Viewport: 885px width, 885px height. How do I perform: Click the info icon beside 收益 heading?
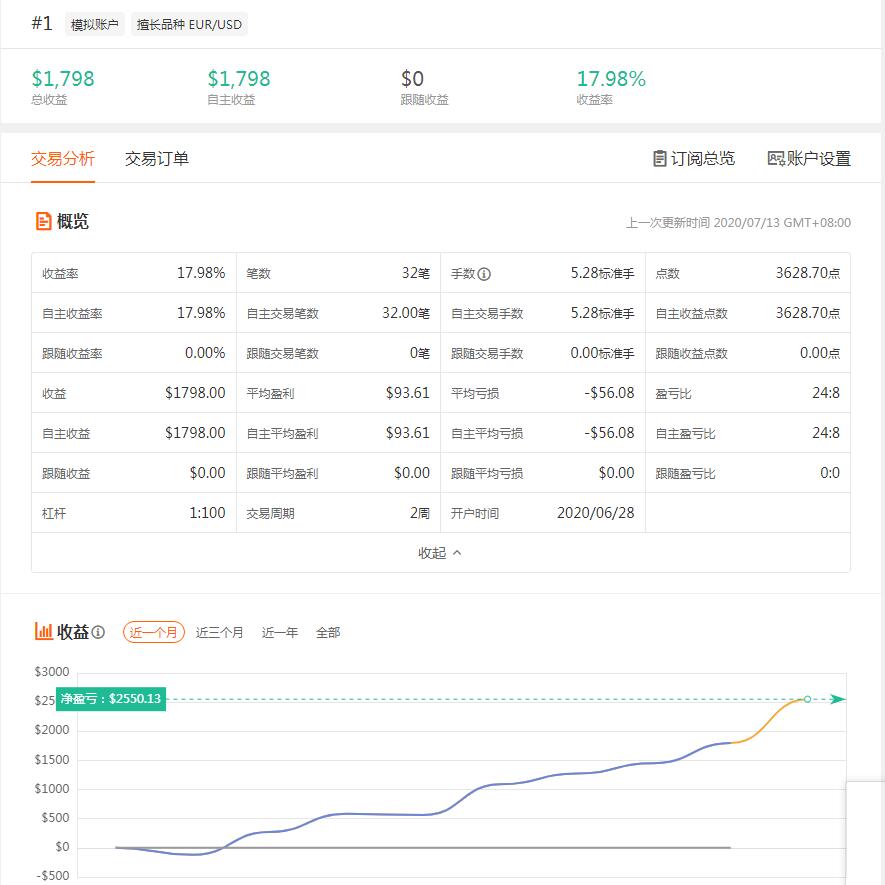tap(98, 632)
